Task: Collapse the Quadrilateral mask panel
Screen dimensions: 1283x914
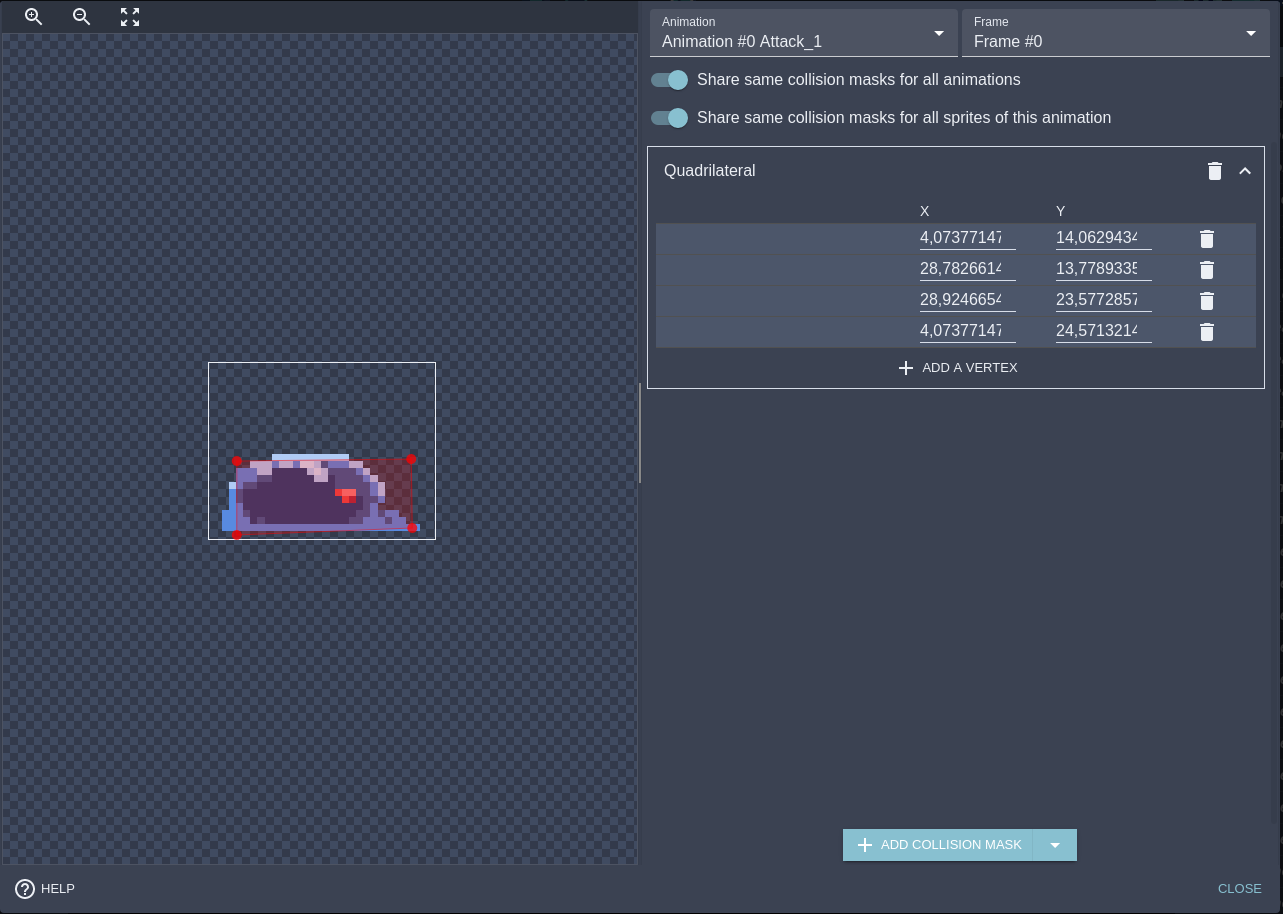Action: 1245,171
